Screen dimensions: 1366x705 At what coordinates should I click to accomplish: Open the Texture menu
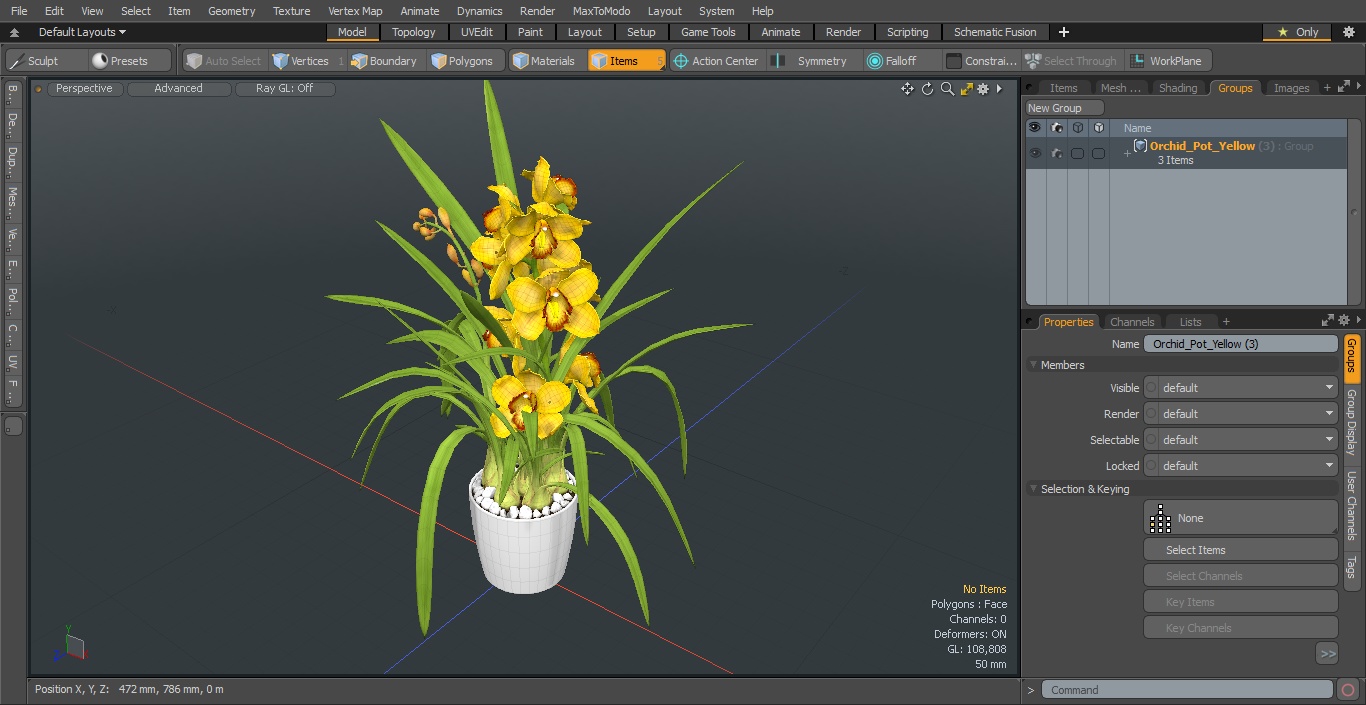point(291,11)
